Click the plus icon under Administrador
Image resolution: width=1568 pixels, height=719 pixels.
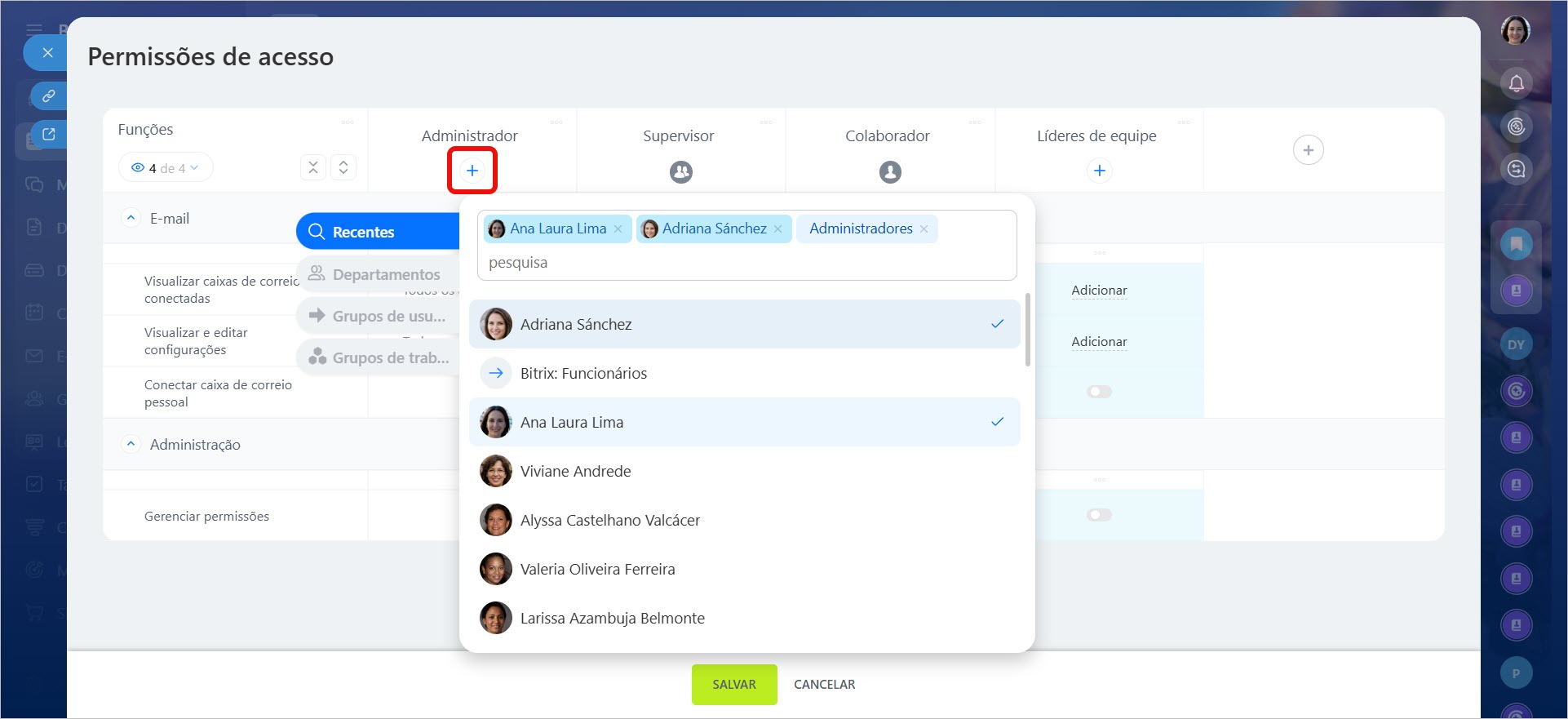[x=472, y=171]
